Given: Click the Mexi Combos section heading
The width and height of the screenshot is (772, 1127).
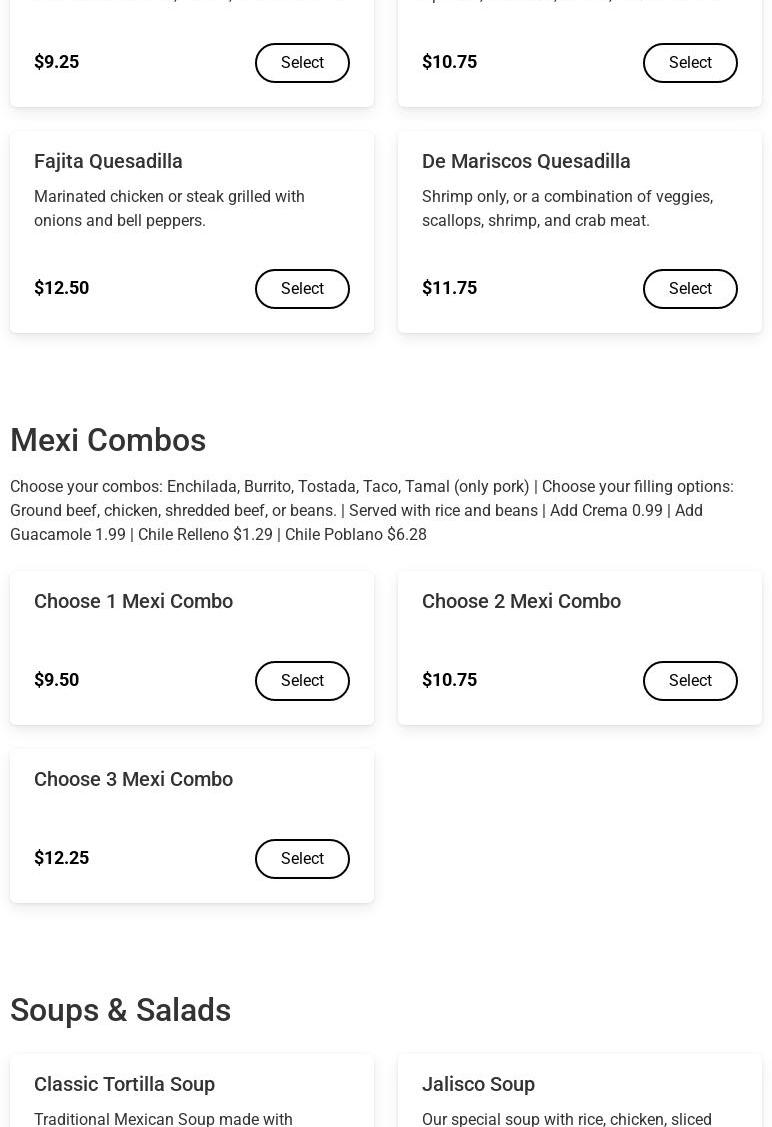Looking at the screenshot, I should coord(108,440).
